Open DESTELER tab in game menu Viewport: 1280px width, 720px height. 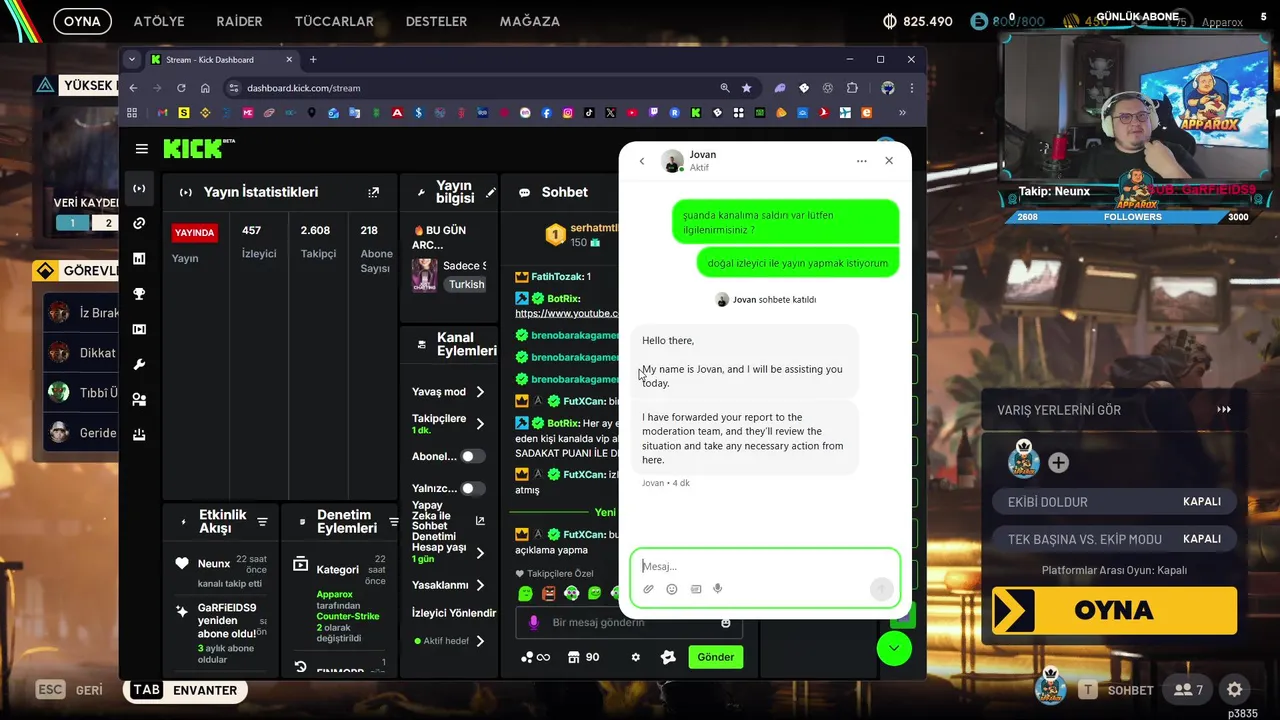point(436,21)
